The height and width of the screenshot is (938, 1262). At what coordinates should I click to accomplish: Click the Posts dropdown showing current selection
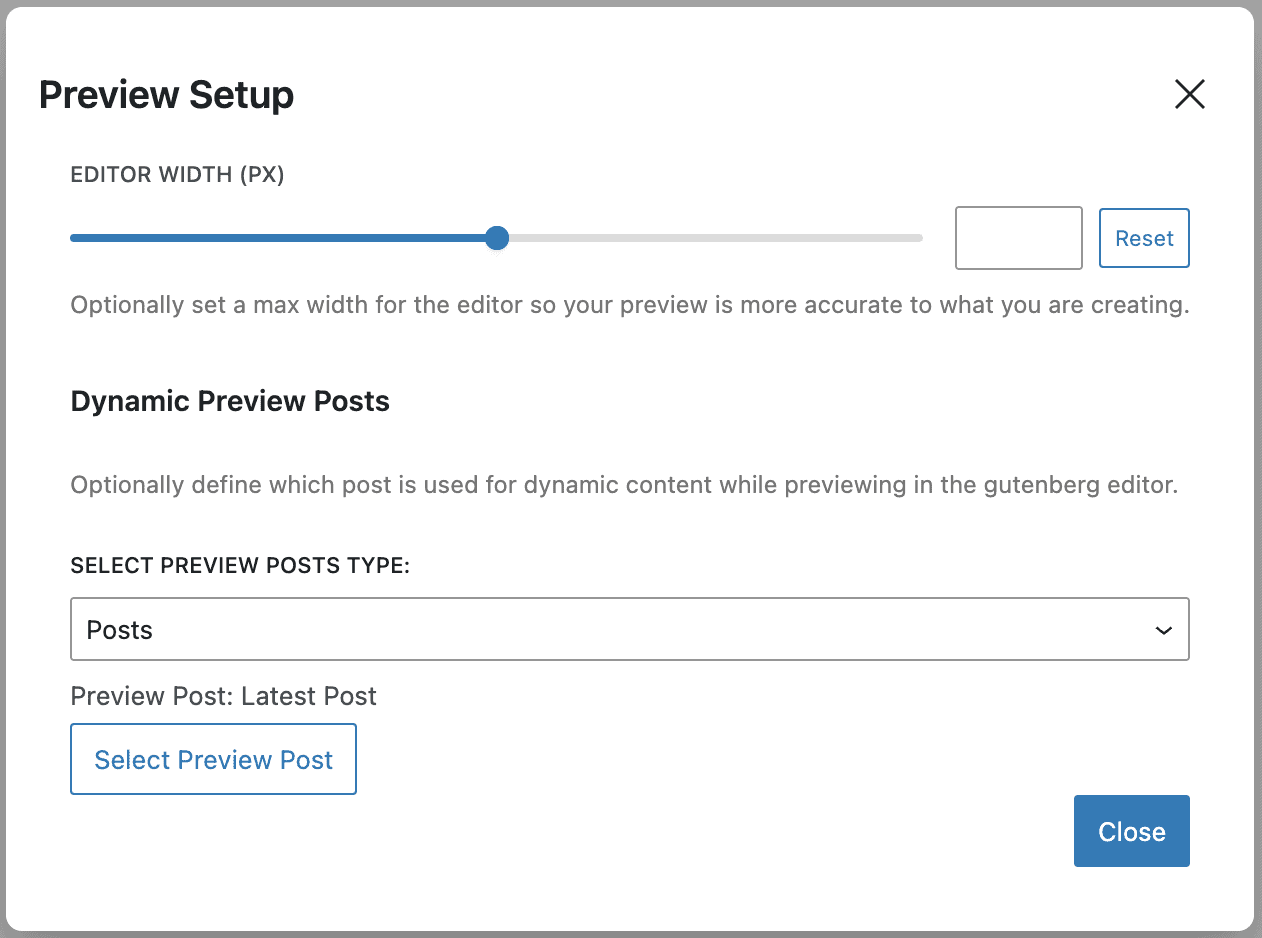[629, 629]
